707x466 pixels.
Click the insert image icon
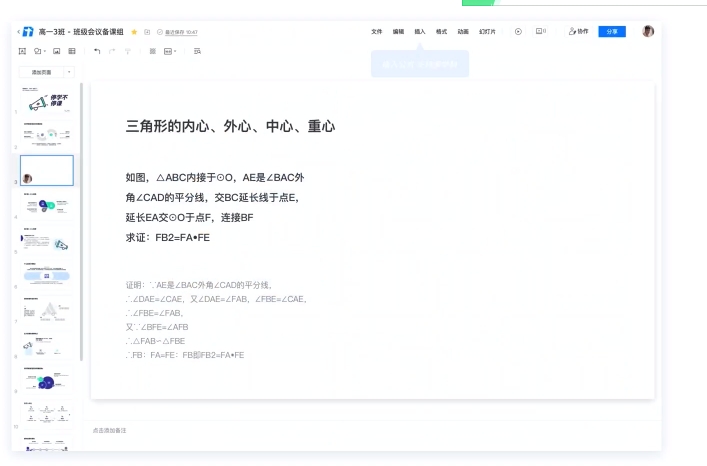click(x=56, y=51)
